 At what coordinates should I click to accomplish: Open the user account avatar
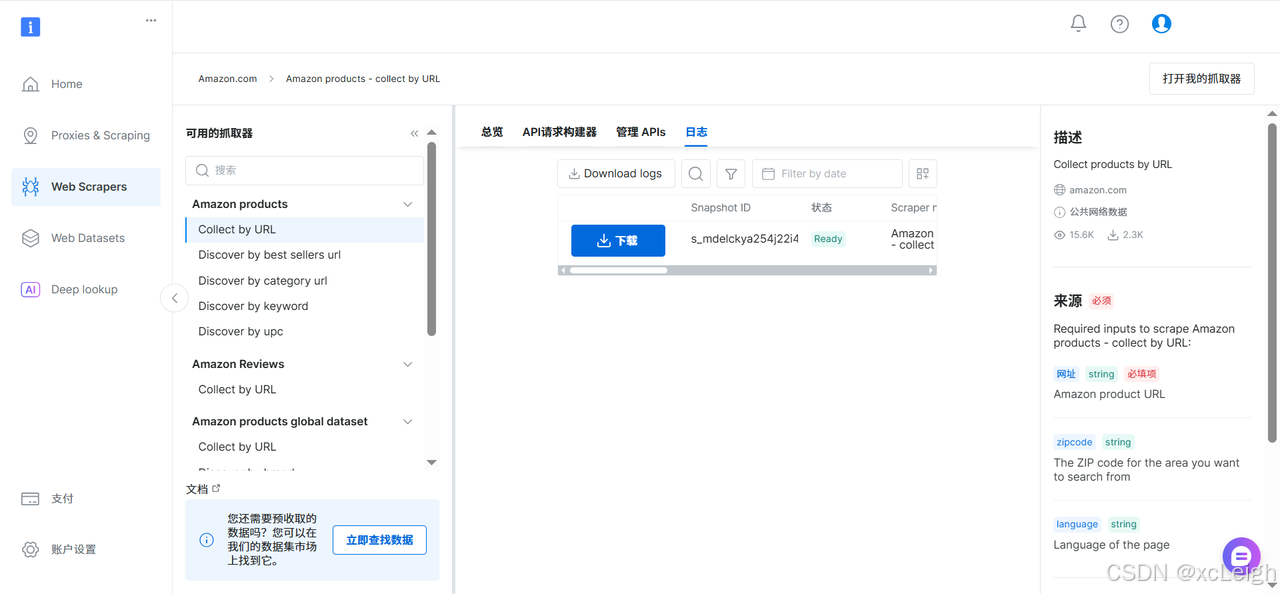pos(1161,23)
